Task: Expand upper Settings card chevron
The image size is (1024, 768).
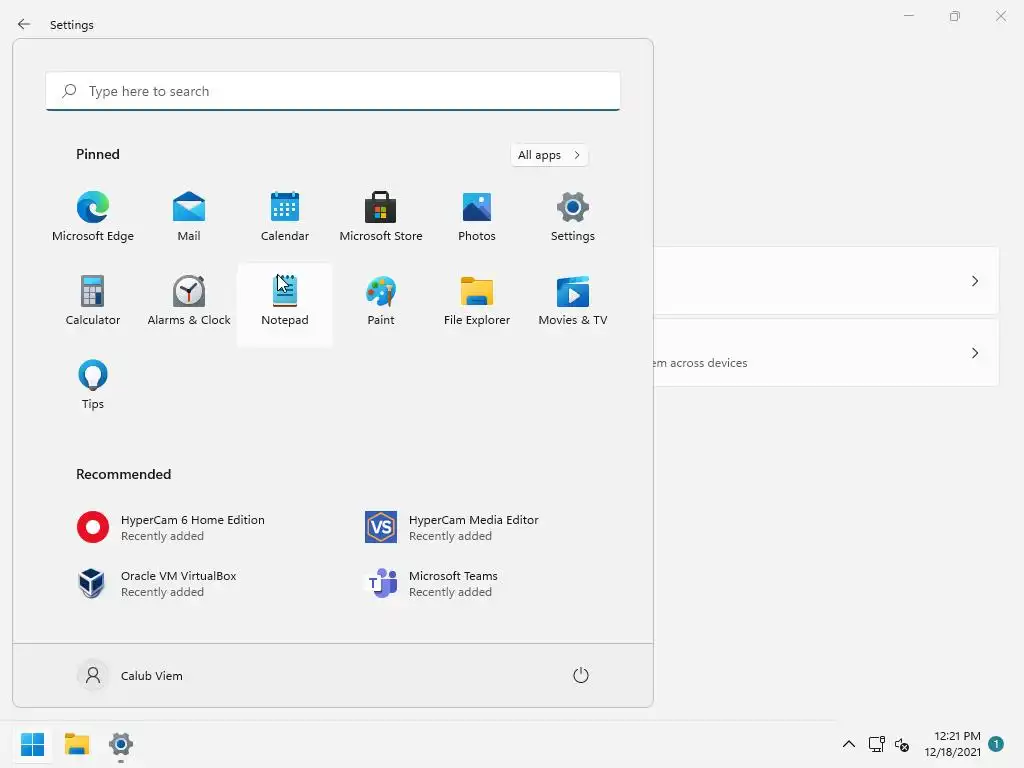Action: [975, 281]
